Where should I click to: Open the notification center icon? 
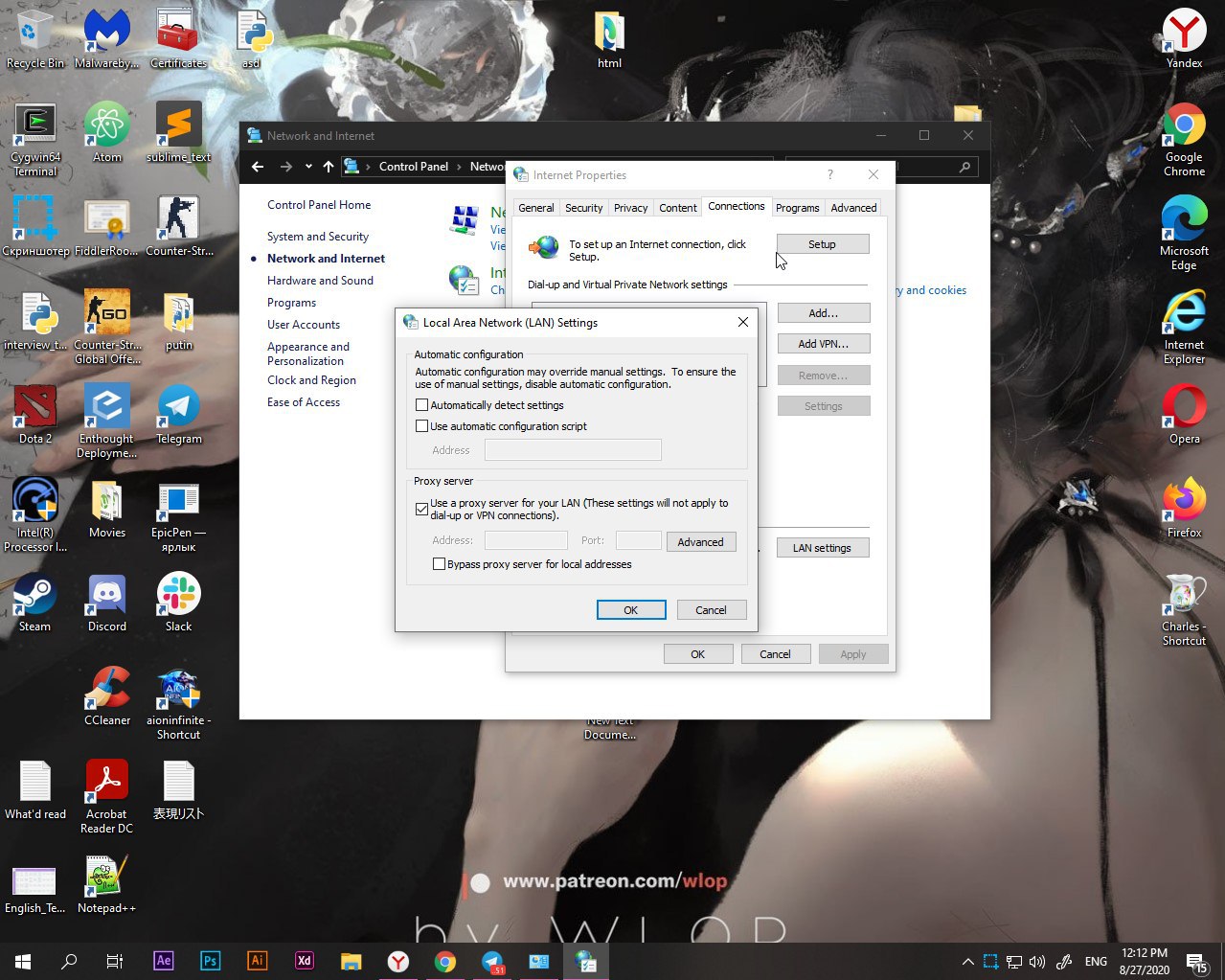1196,962
